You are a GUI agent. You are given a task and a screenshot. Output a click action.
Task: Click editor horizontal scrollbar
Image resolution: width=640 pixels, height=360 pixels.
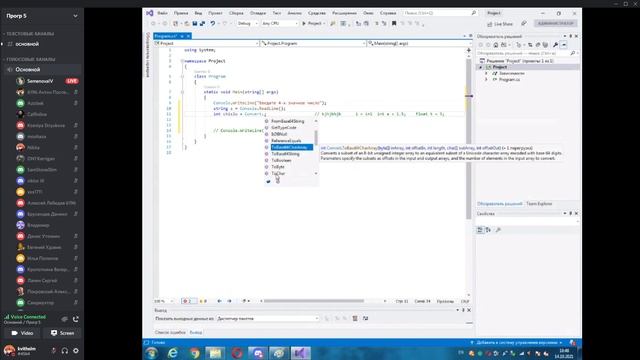coord(313,301)
